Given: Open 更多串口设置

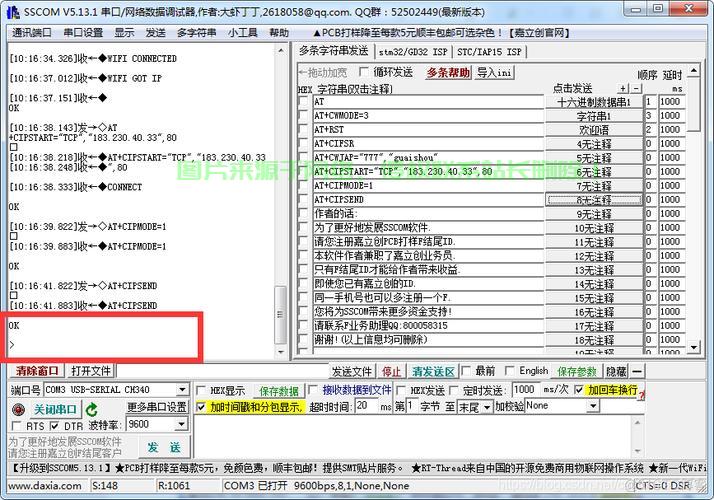Looking at the screenshot, I should click(x=156, y=407).
